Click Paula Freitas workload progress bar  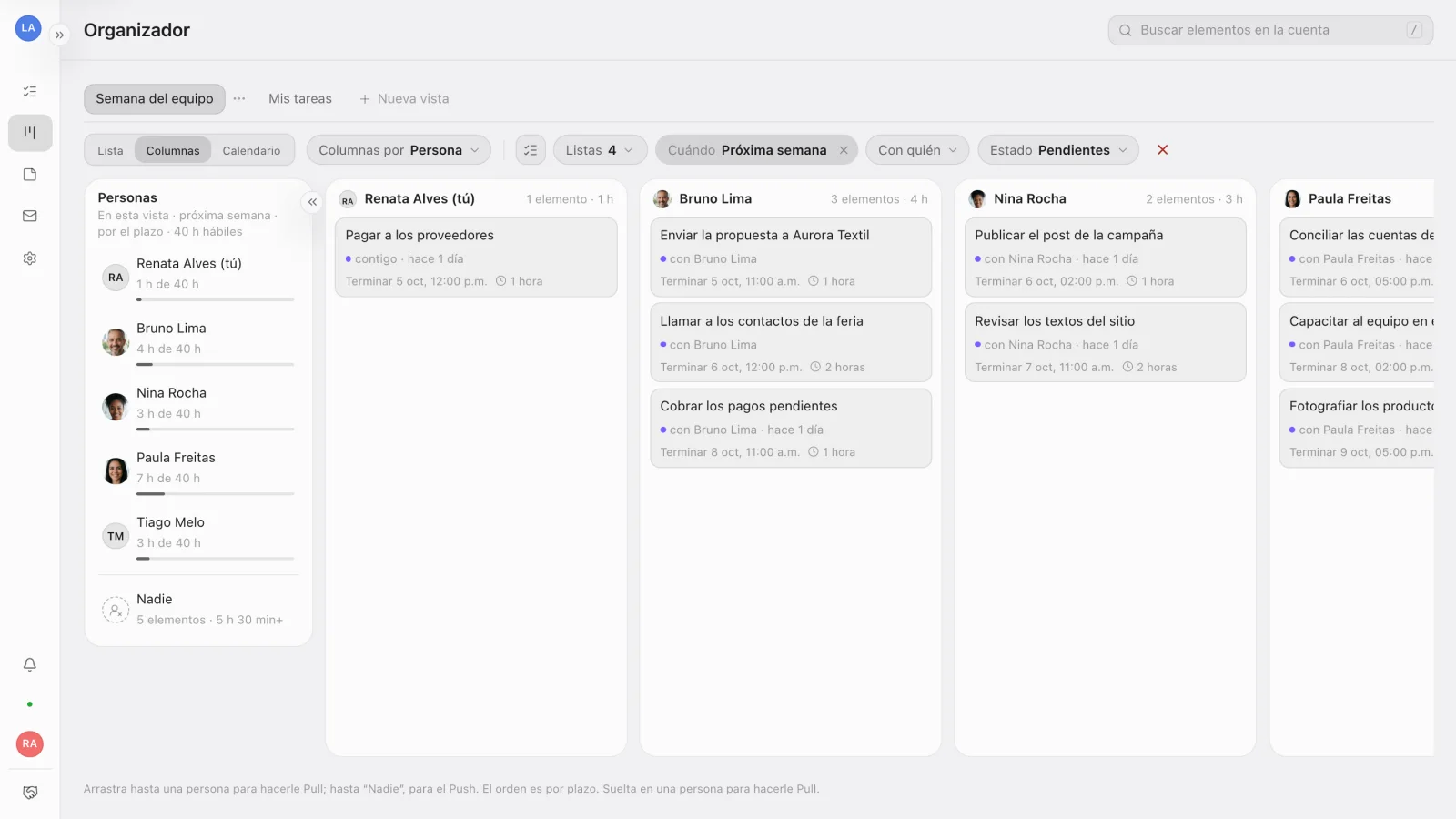click(x=216, y=494)
